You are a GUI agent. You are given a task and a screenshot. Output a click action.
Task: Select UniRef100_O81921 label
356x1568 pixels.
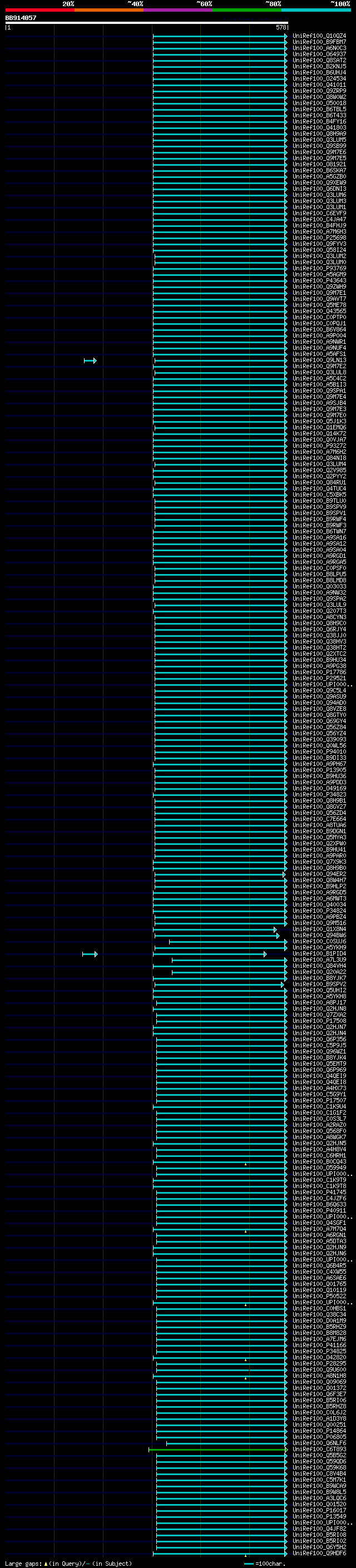pyautogui.click(x=319, y=164)
